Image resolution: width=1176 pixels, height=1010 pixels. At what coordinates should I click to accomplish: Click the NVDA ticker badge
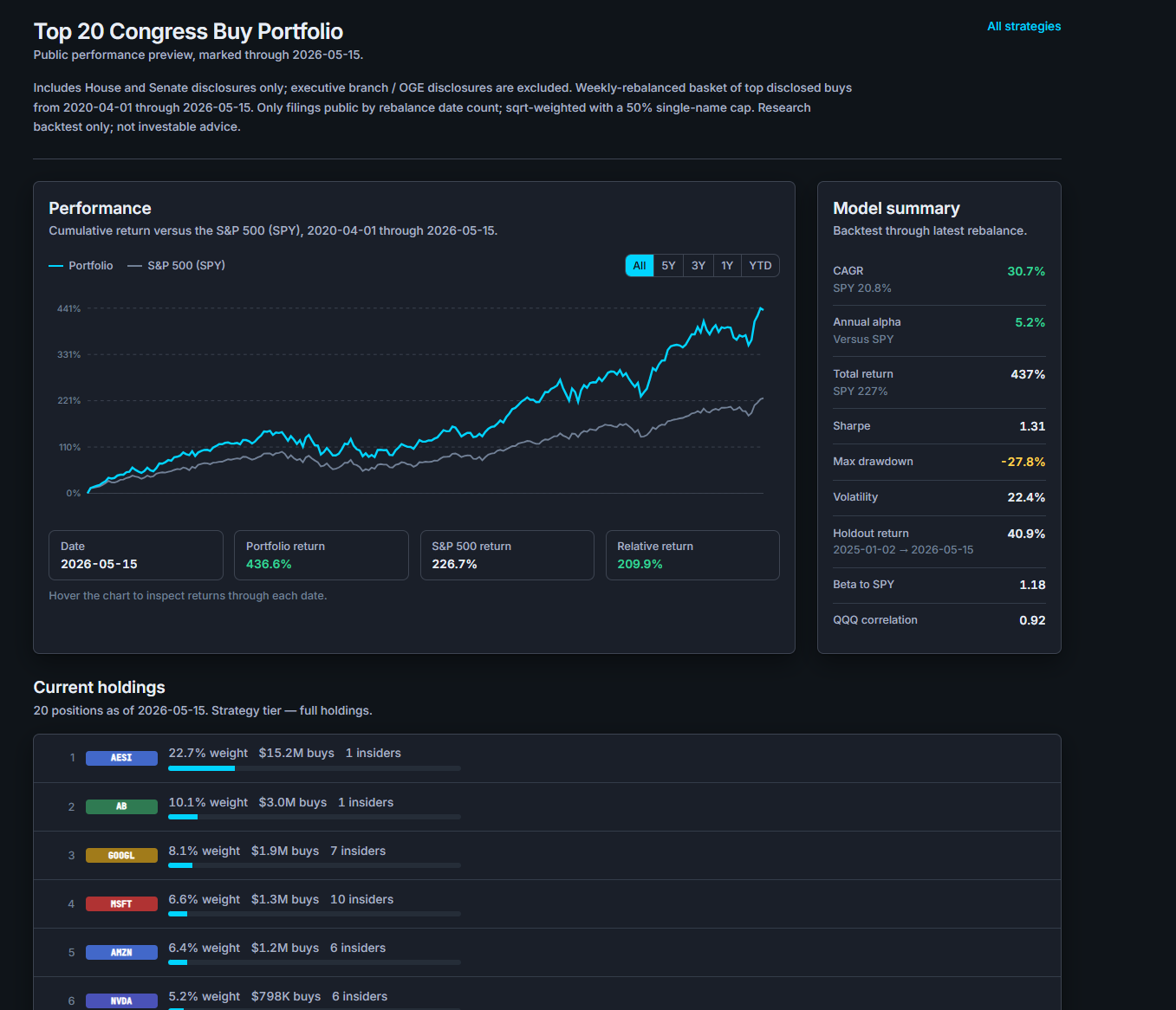coord(121,1000)
